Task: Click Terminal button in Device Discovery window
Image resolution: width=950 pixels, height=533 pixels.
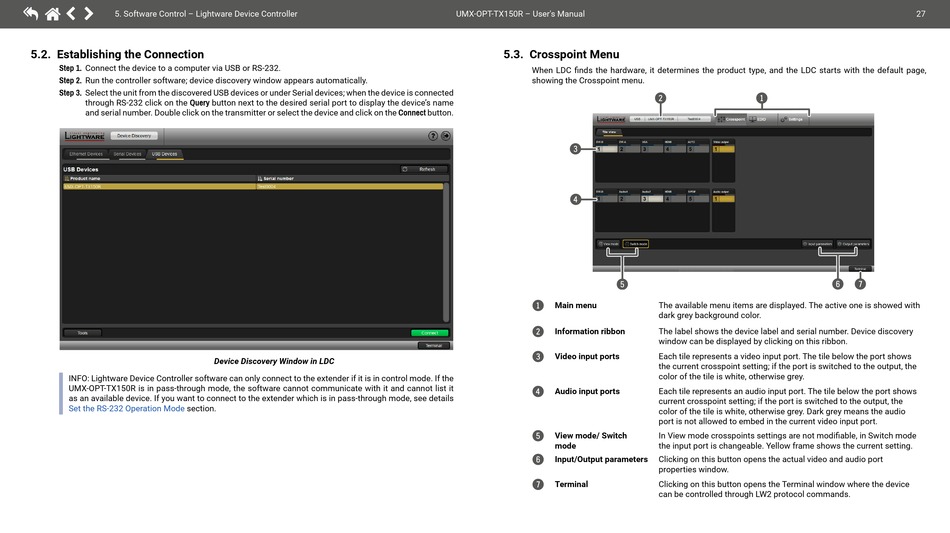Action: coord(434,346)
